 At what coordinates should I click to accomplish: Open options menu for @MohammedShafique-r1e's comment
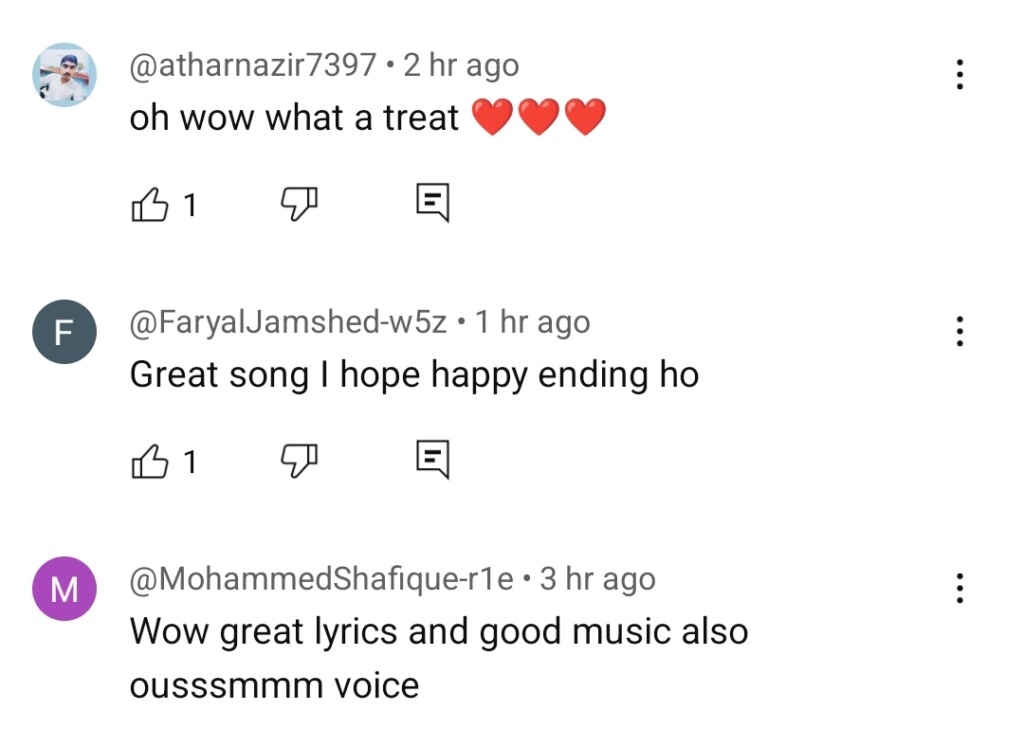click(959, 588)
